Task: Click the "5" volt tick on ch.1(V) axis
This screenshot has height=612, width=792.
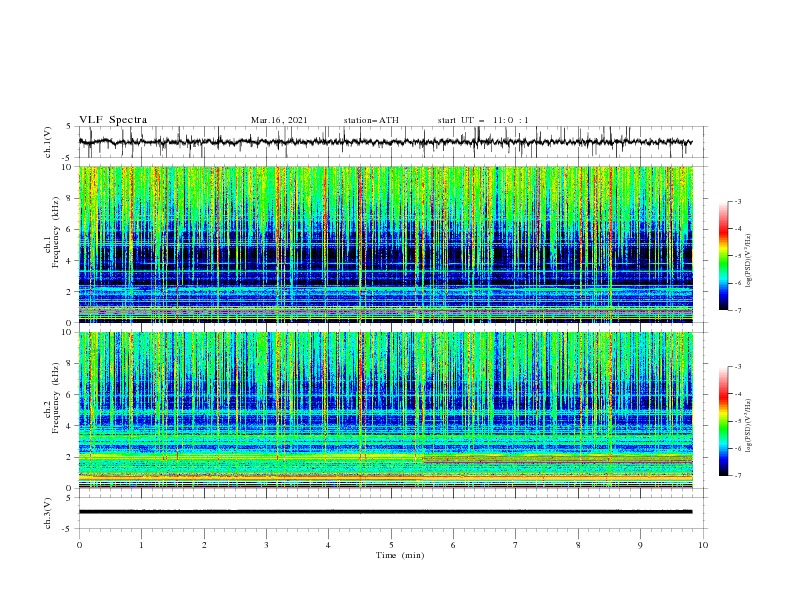Action: click(x=70, y=127)
